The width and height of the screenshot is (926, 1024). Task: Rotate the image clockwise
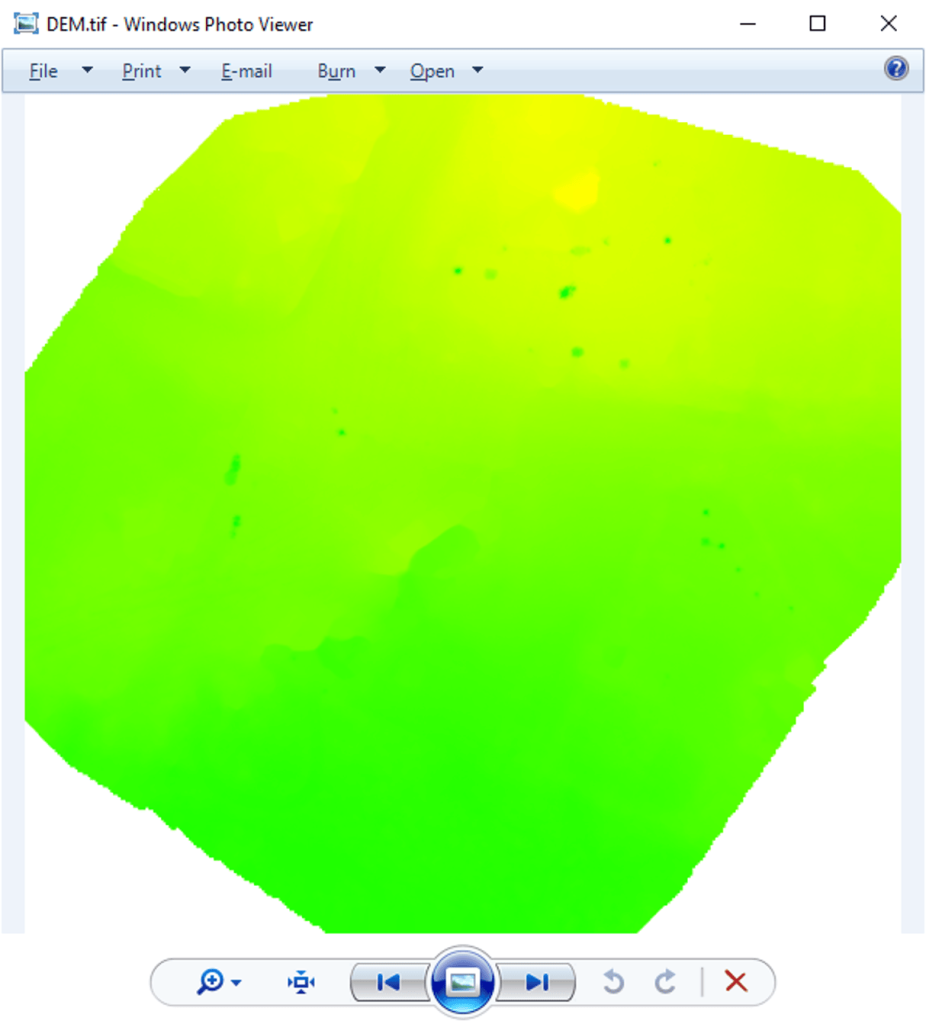(666, 982)
